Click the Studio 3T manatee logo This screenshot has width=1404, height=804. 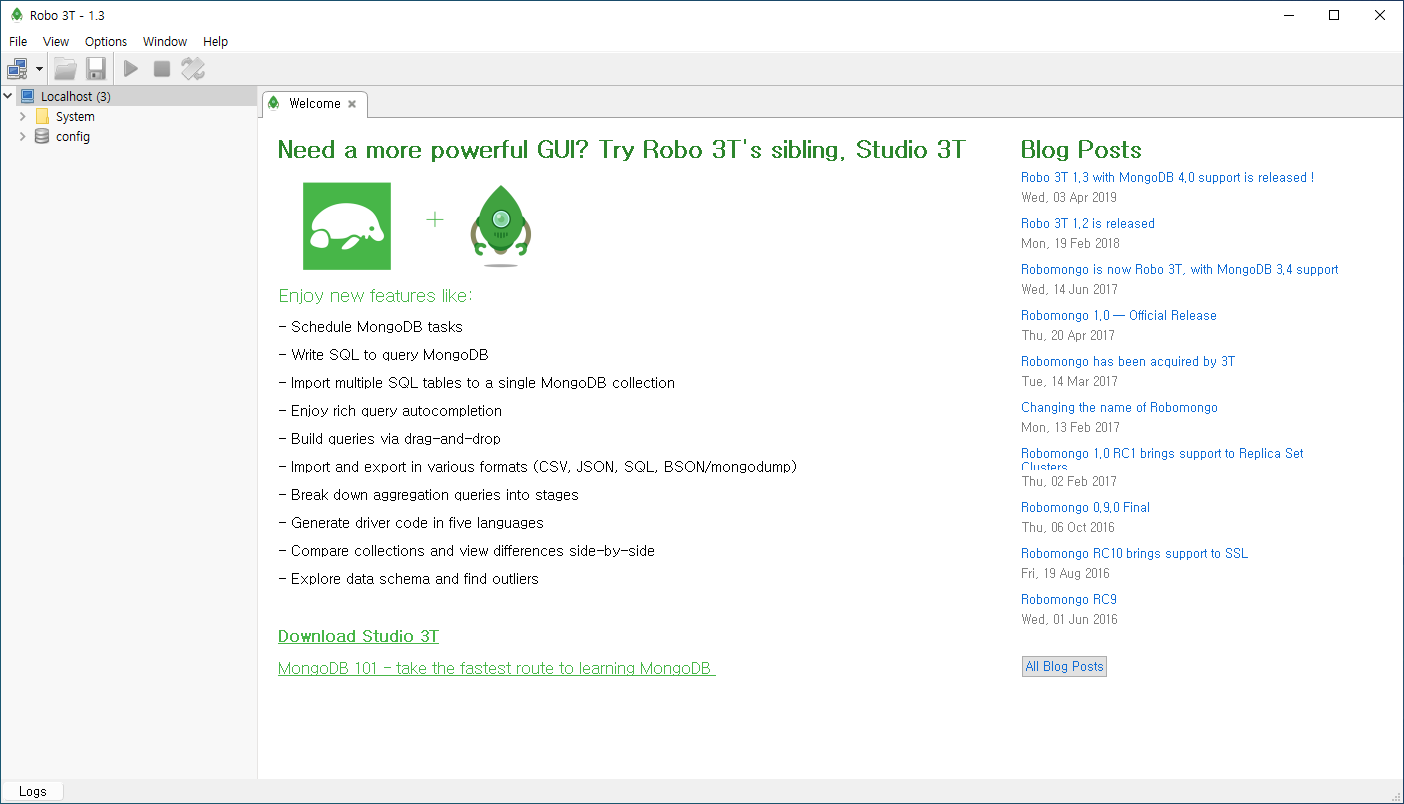[347, 226]
